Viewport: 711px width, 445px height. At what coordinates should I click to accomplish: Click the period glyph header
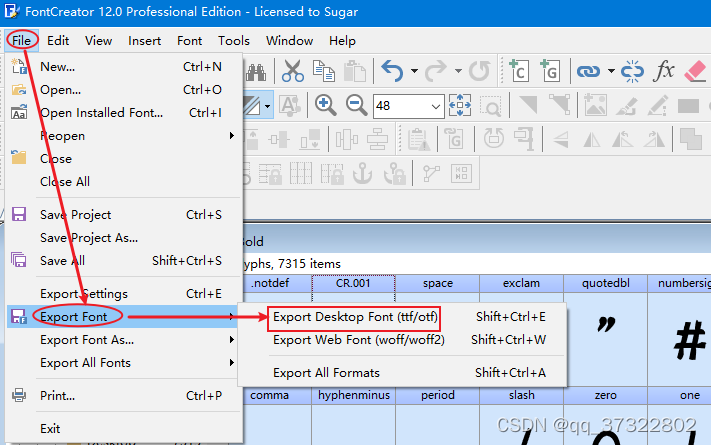click(438, 395)
